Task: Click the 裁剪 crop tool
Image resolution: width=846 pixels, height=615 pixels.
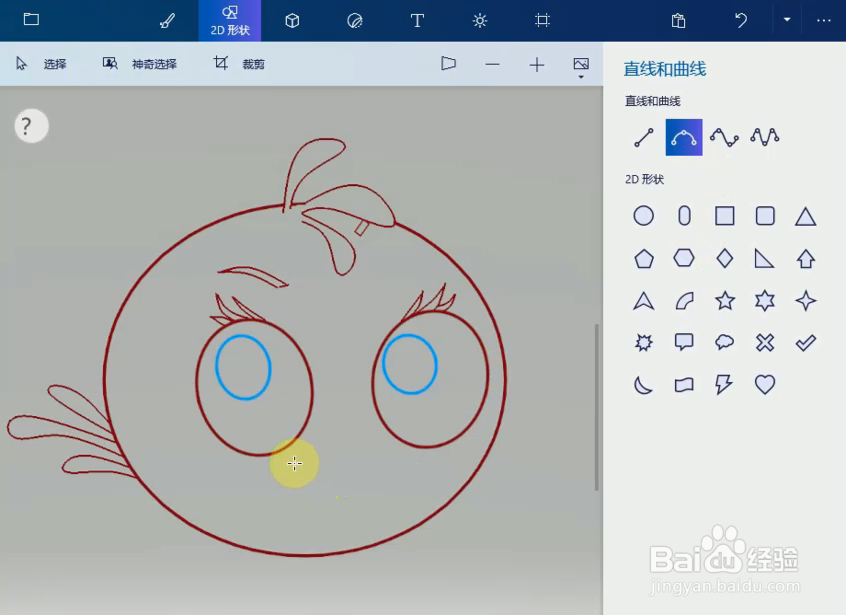Action: click(x=238, y=64)
